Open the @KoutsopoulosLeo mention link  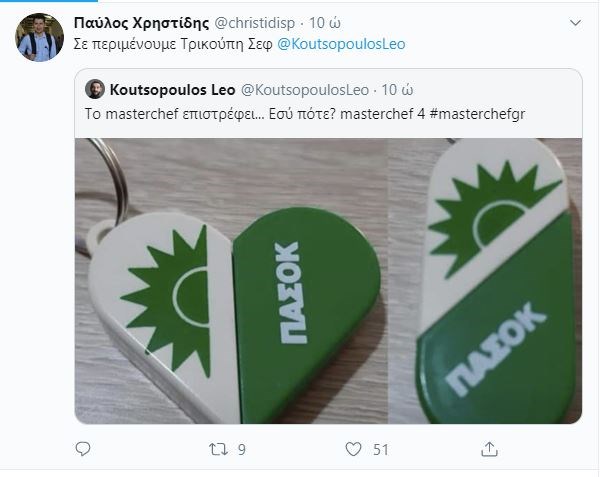[341, 45]
